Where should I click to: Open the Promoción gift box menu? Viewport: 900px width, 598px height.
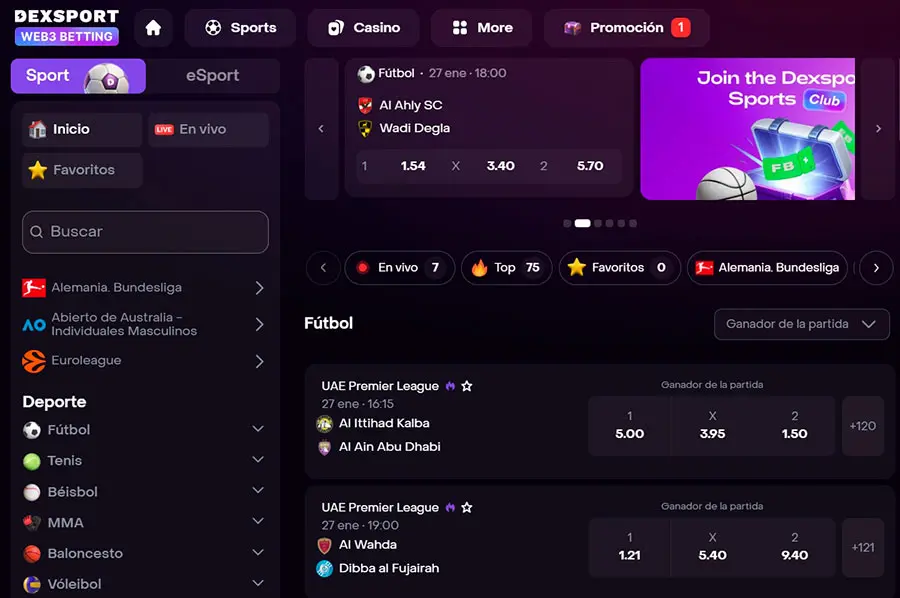tap(626, 28)
